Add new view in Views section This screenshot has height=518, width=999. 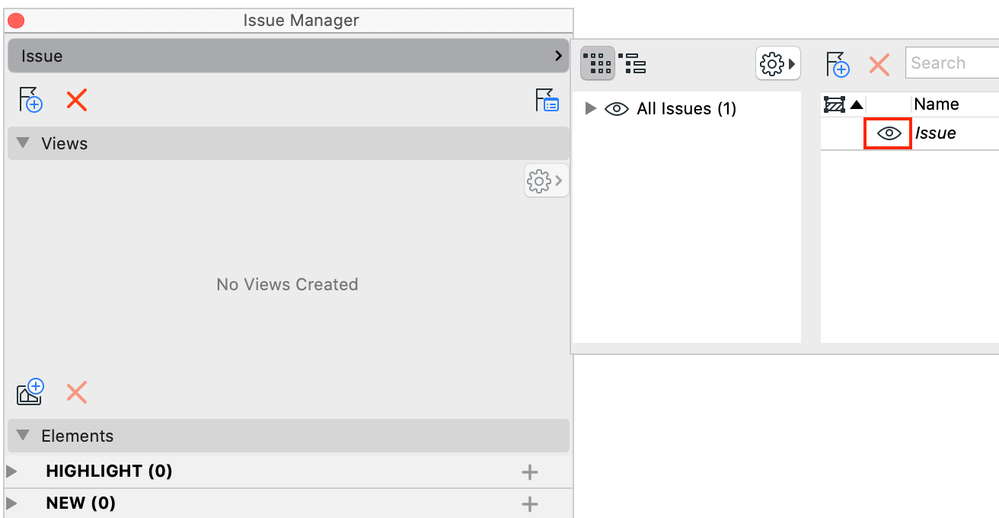click(31, 391)
